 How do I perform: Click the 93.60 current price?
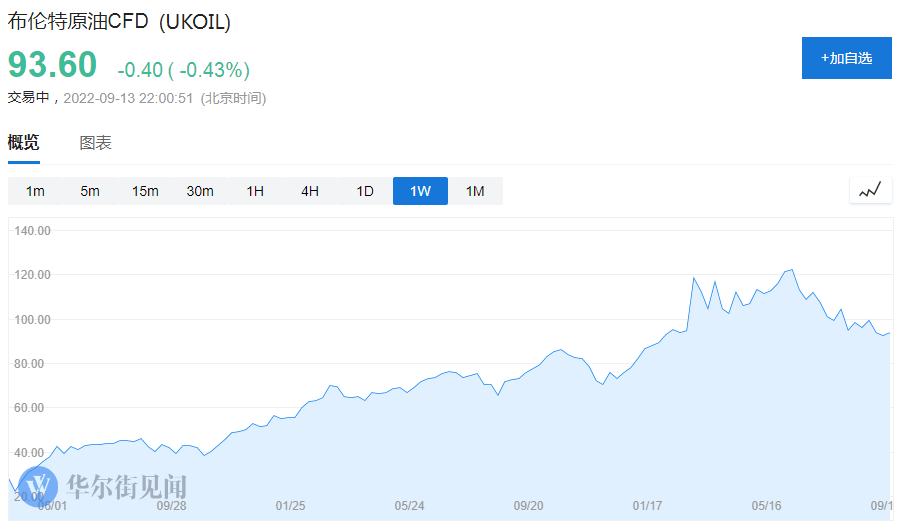[52, 64]
